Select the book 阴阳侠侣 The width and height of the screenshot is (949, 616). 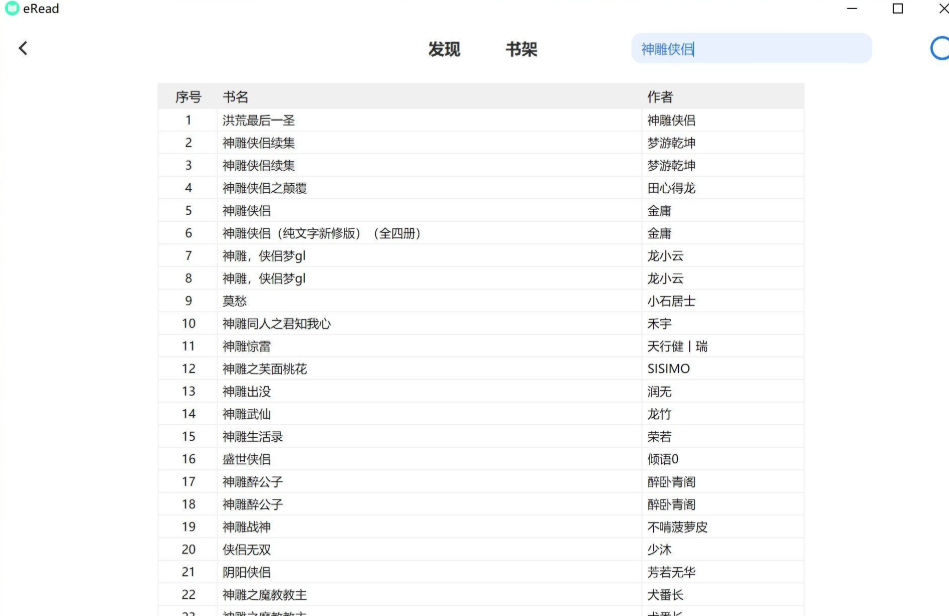[247, 572]
